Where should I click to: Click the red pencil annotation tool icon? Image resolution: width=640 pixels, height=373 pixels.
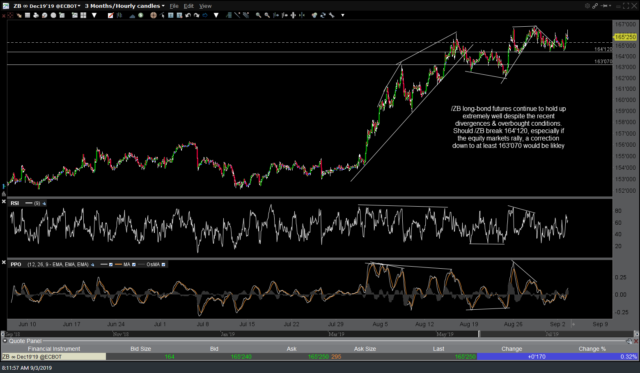coord(110,15)
